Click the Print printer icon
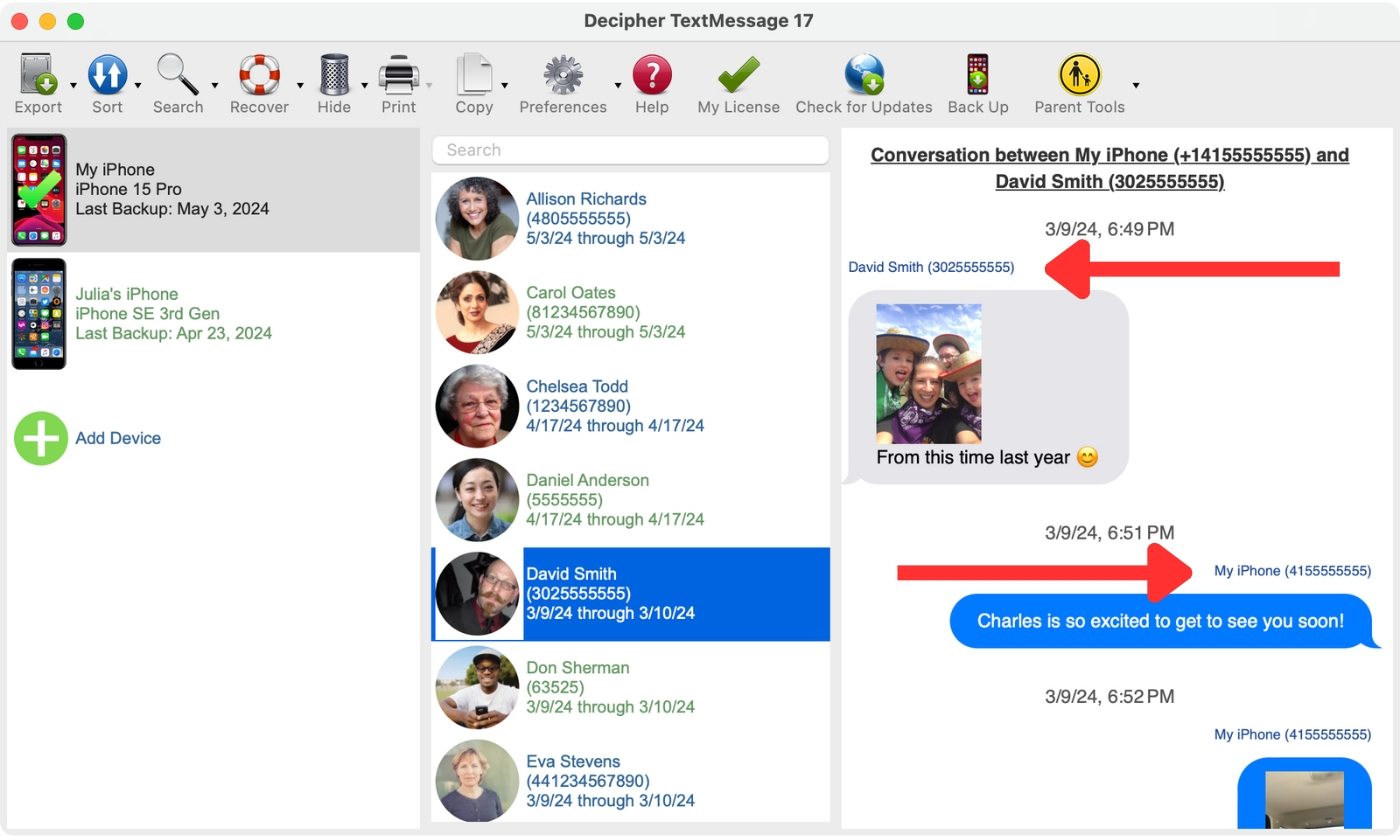The width and height of the screenshot is (1400, 840). click(399, 76)
